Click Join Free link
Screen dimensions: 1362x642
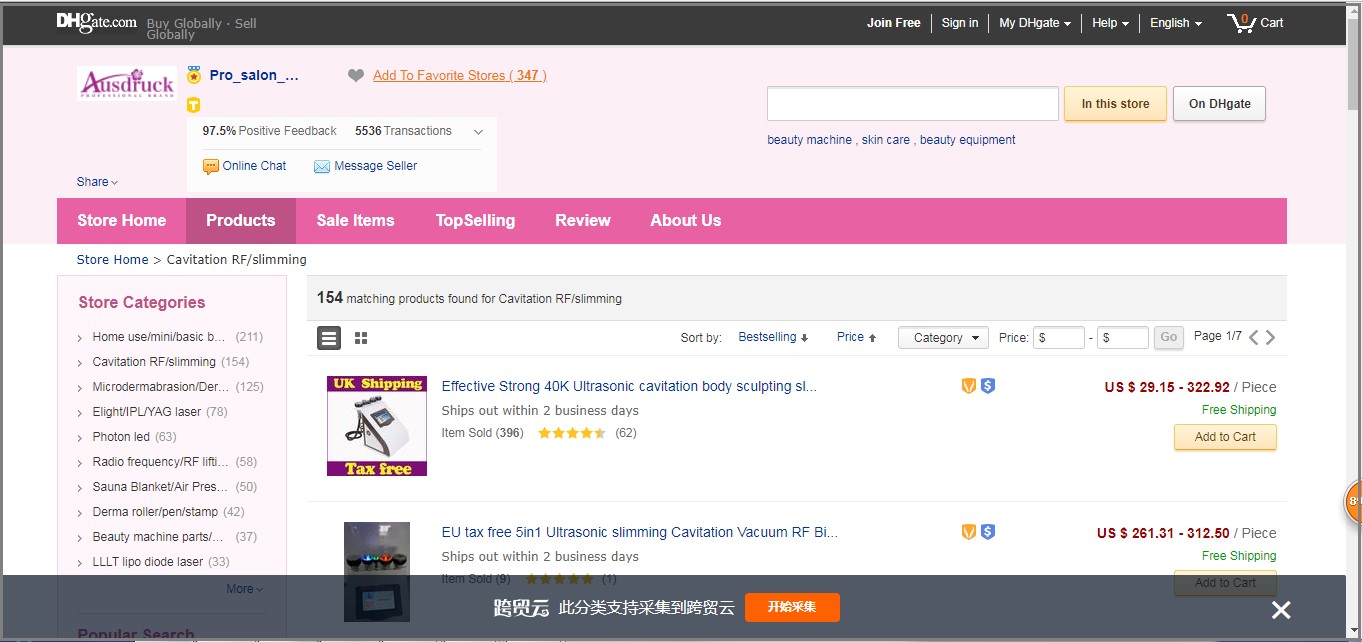pos(894,23)
